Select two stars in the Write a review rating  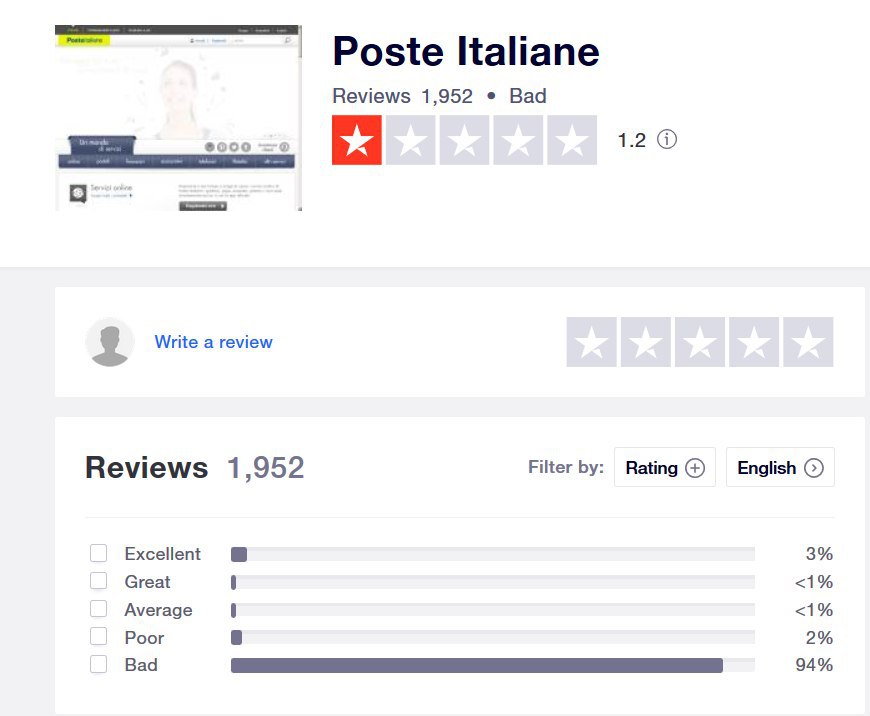[645, 342]
